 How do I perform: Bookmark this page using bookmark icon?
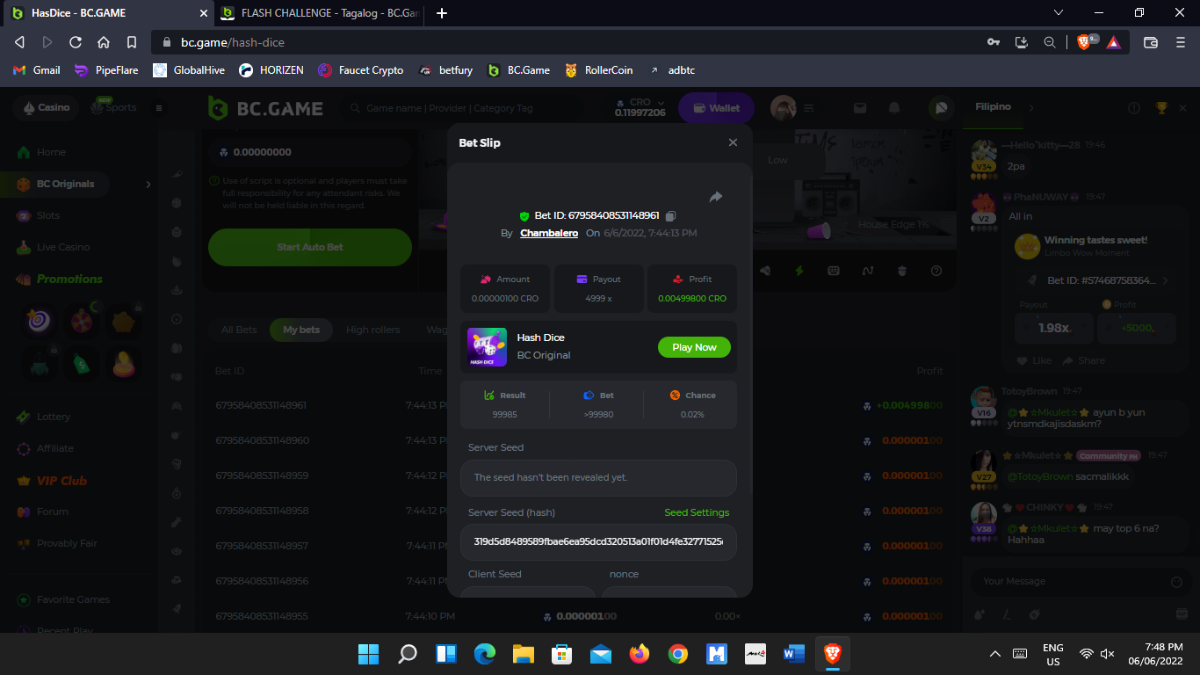click(131, 42)
